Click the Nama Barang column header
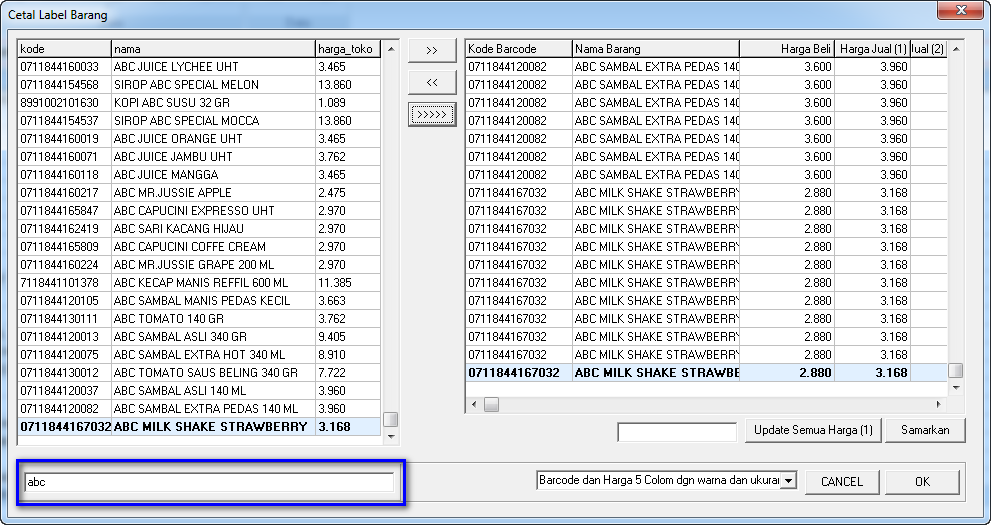The width and height of the screenshot is (991, 525). (x=655, y=49)
